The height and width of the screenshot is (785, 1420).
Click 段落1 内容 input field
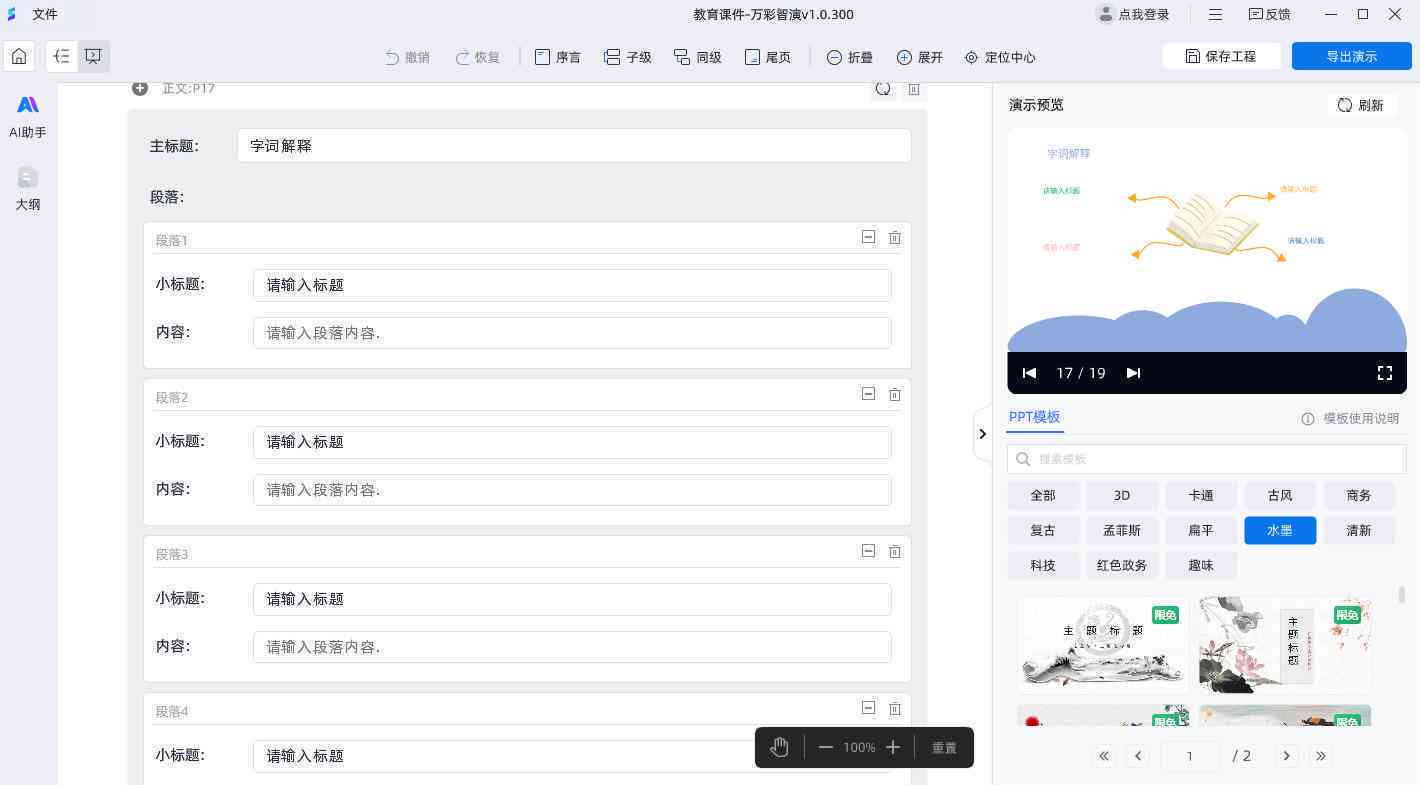click(572, 333)
